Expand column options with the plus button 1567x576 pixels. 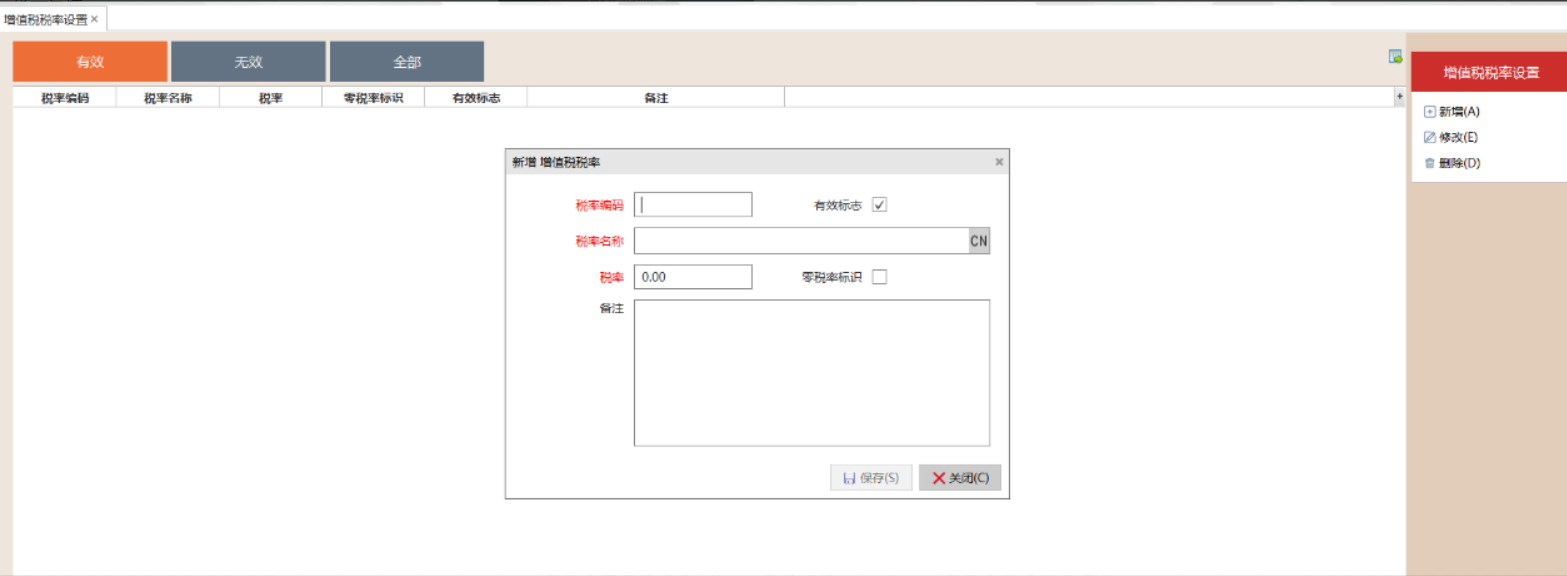(1399, 97)
